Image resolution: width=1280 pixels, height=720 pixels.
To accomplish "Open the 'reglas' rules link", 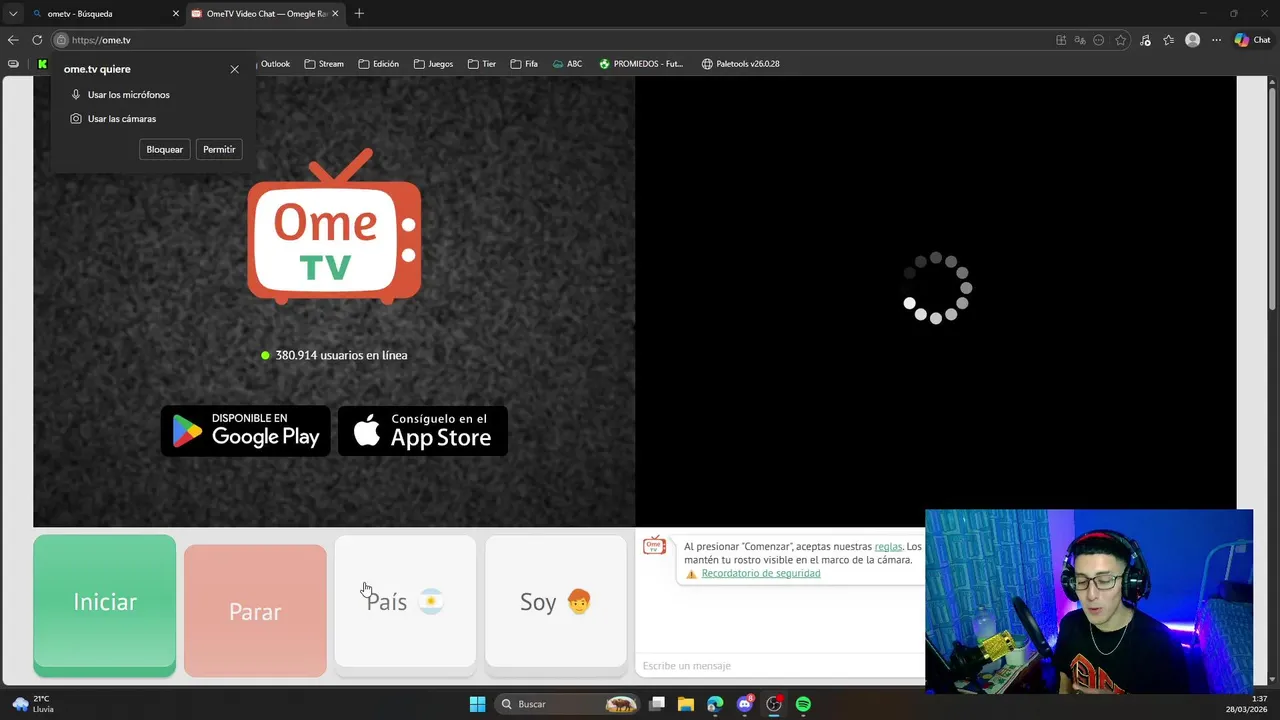I will point(888,547).
